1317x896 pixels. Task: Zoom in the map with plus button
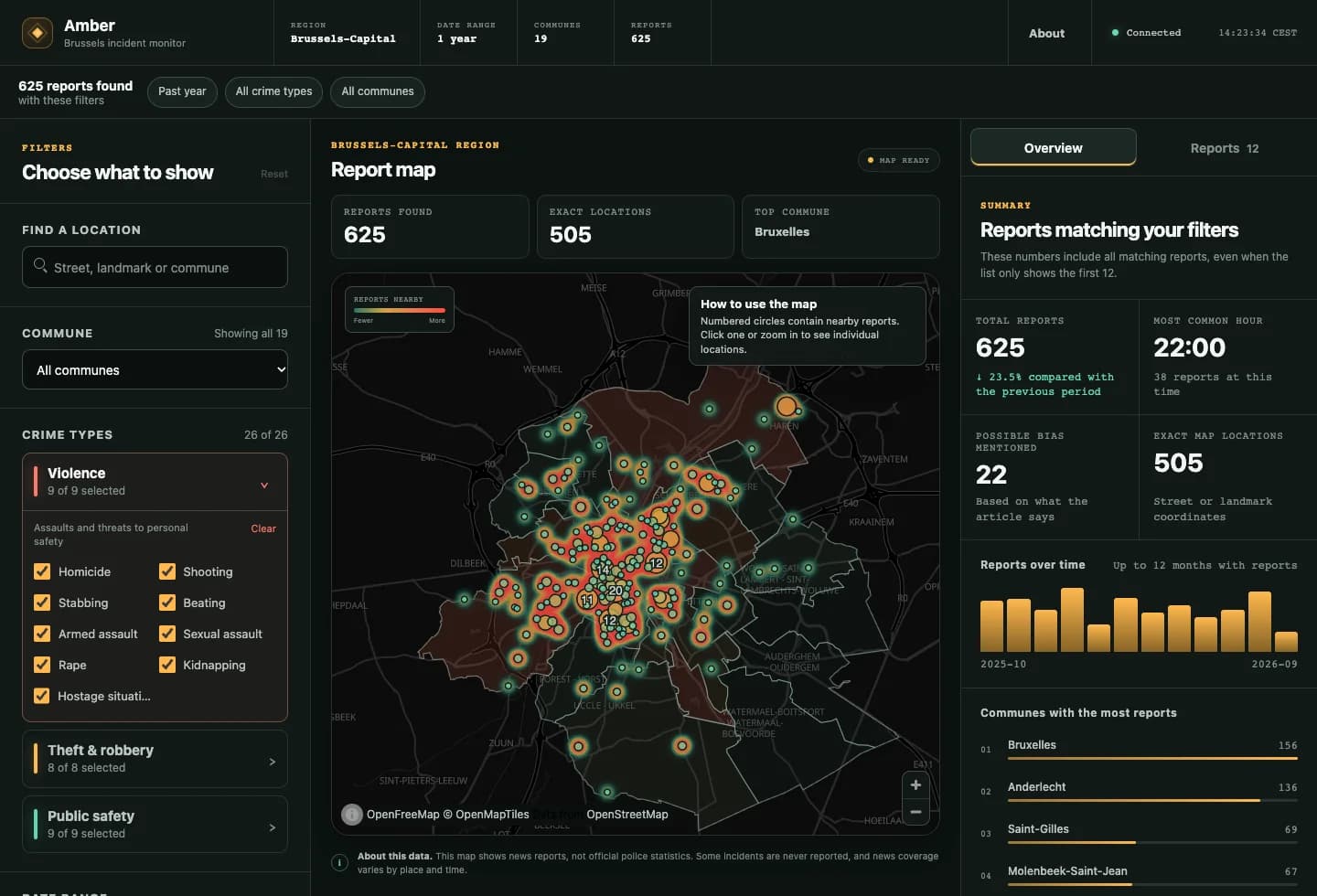pos(915,785)
